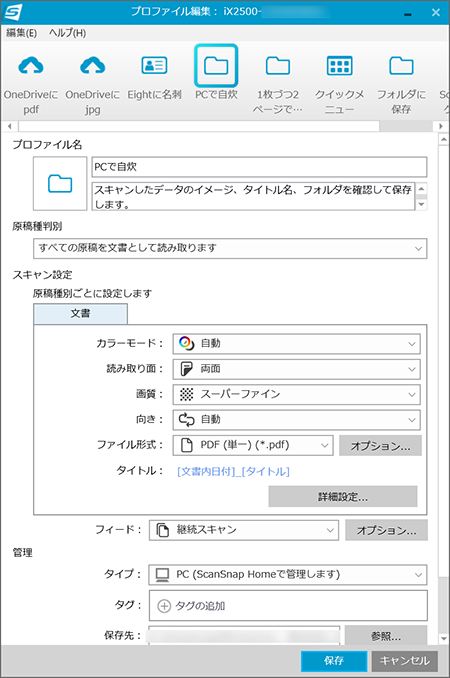Open the ヘルプ(H) menu

pyautogui.click(x=67, y=33)
